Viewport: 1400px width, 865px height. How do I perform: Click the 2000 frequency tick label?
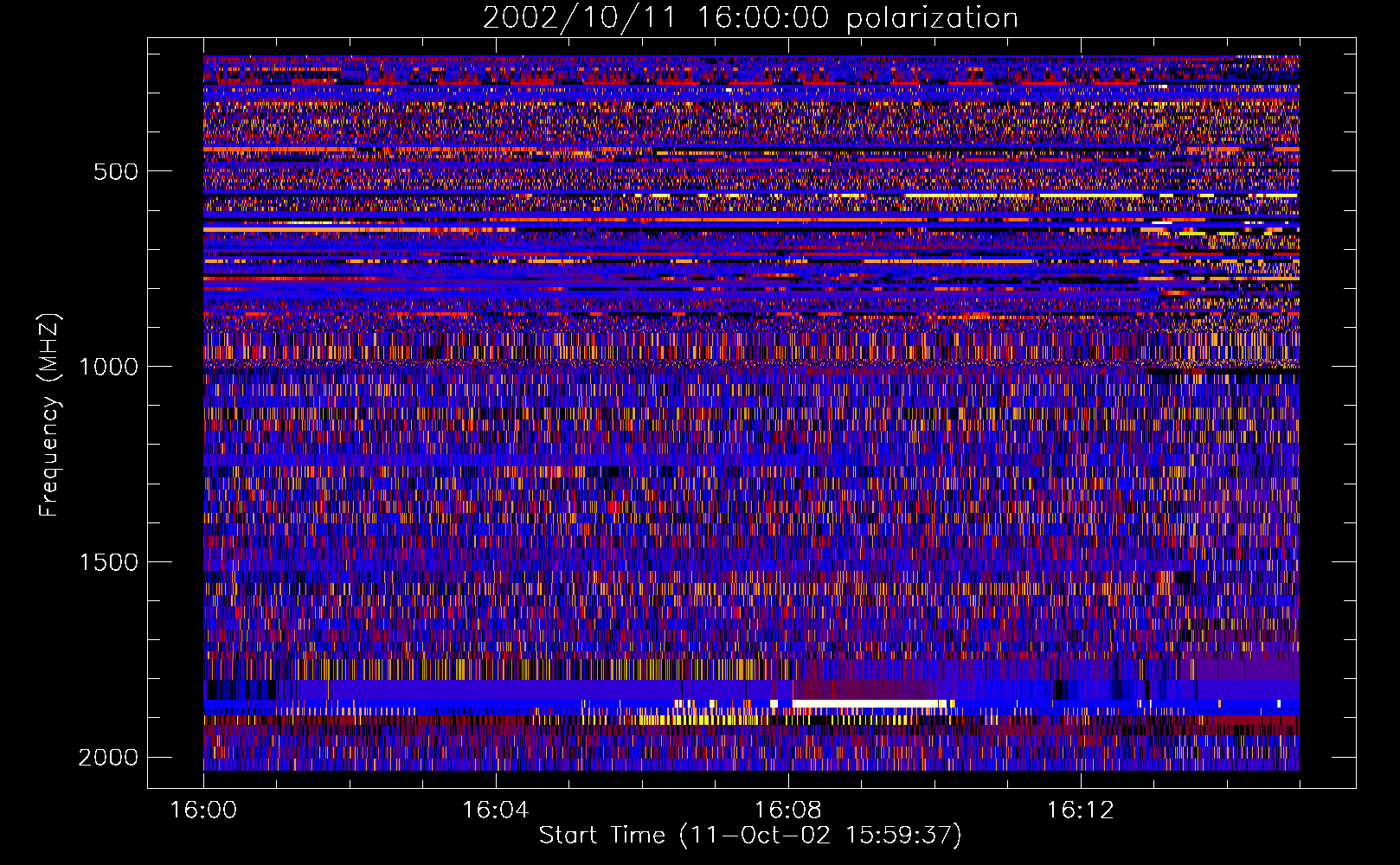coord(108,758)
